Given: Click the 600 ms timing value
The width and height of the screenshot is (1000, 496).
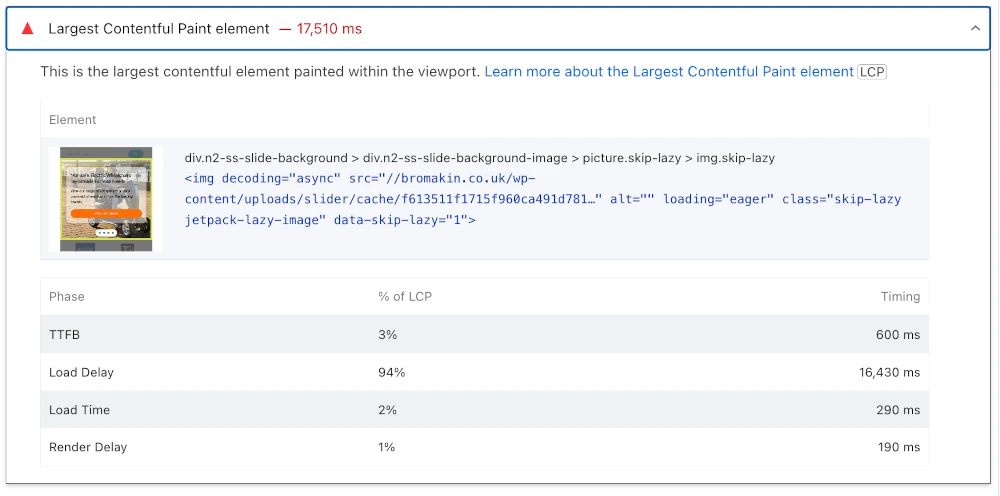Looking at the screenshot, I should (x=898, y=334).
